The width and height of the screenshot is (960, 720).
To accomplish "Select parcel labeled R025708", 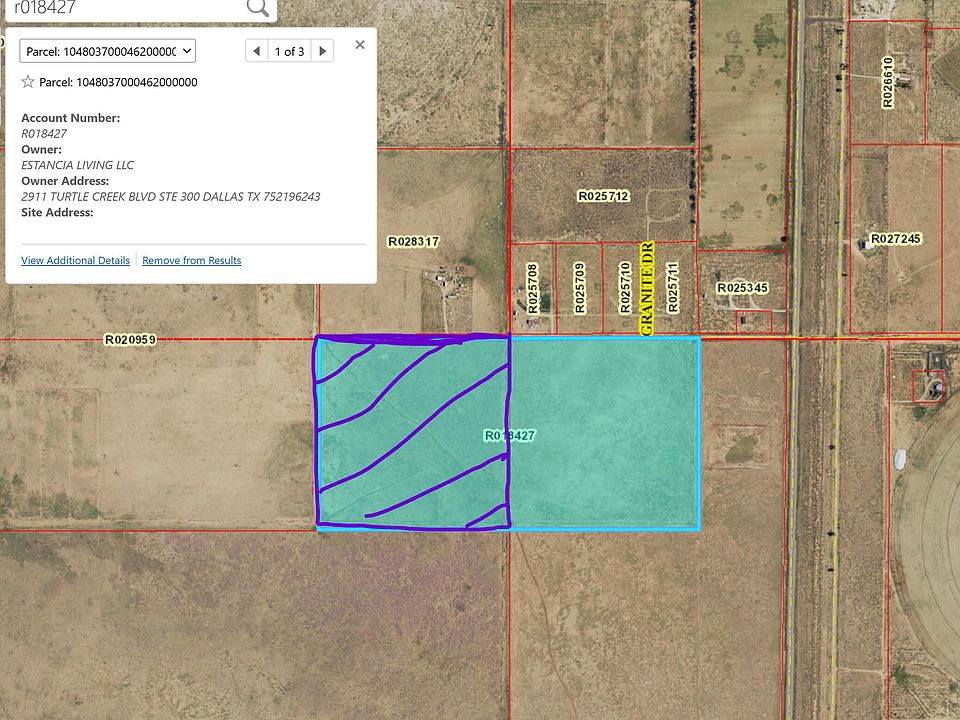I will (533, 288).
